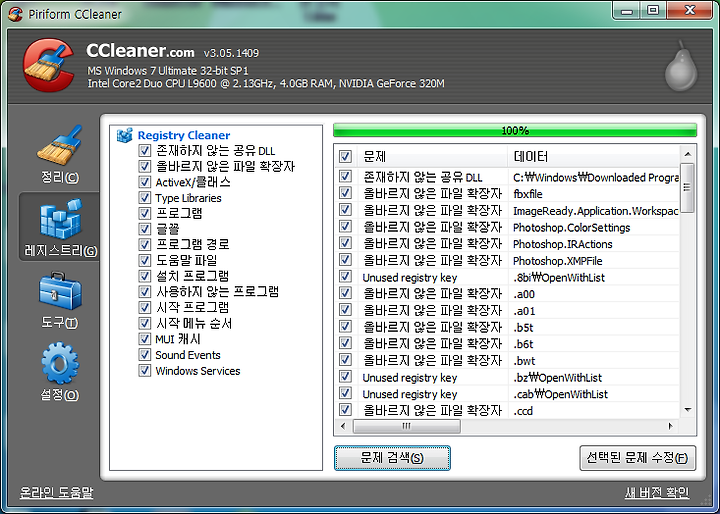Click the horizontal scrollbar right arrow
Image resolution: width=720 pixels, height=514 pixels.
pyautogui.click(x=671, y=426)
